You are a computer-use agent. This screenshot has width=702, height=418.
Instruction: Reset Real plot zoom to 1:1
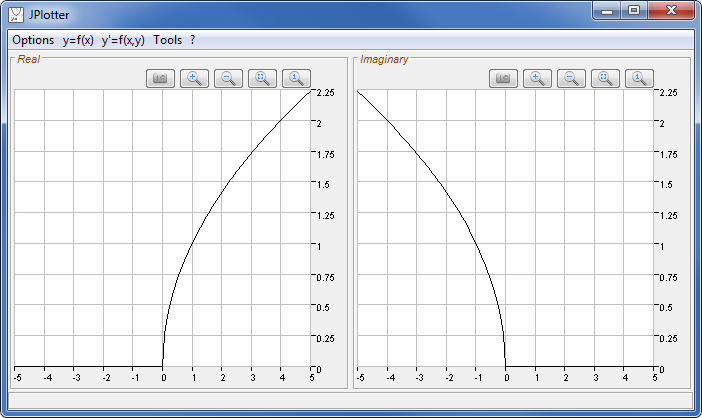pos(297,79)
